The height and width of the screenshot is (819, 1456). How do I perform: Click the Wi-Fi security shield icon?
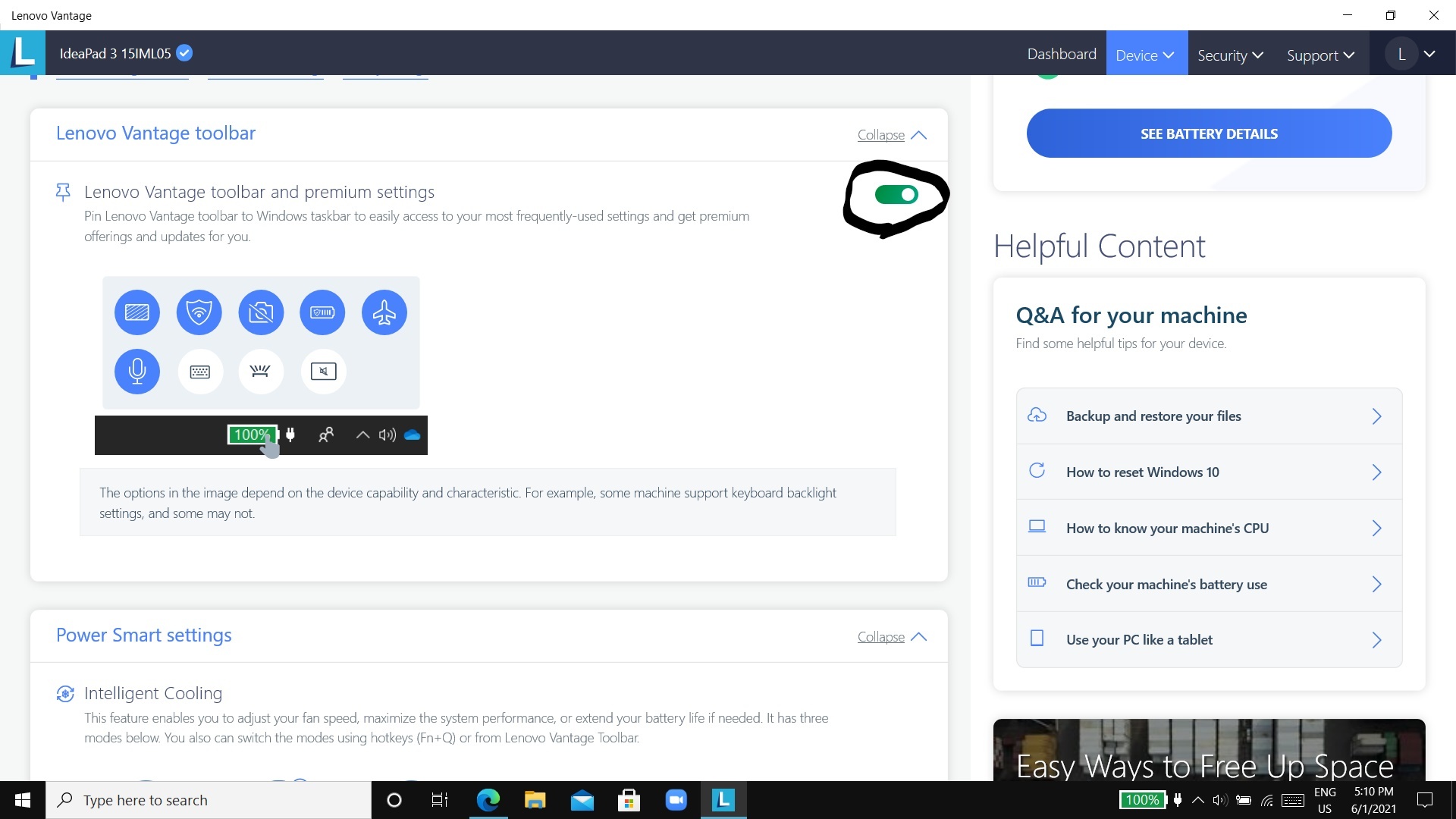(199, 312)
